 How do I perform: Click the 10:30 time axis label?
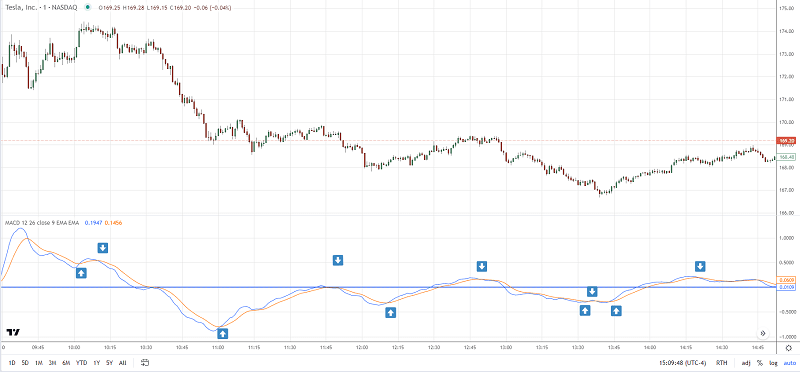(146, 348)
